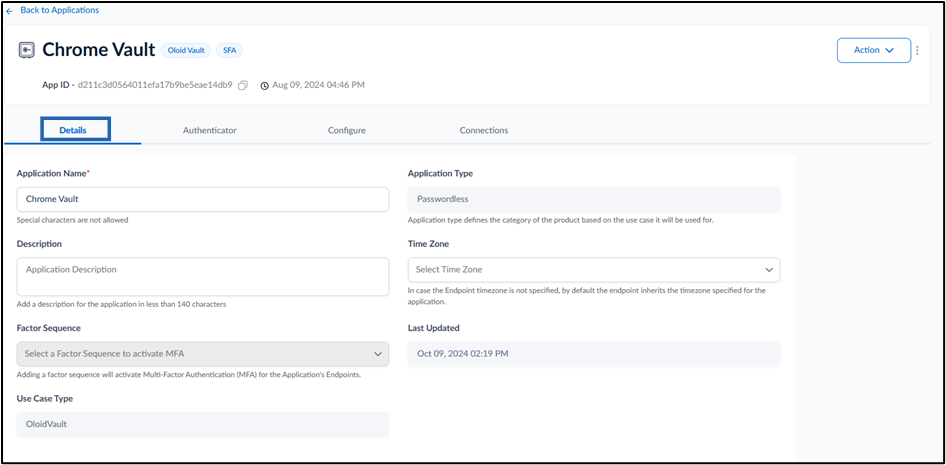The height and width of the screenshot is (465, 946).
Task: Click the Endpoint timezone hint text
Action: (586, 296)
